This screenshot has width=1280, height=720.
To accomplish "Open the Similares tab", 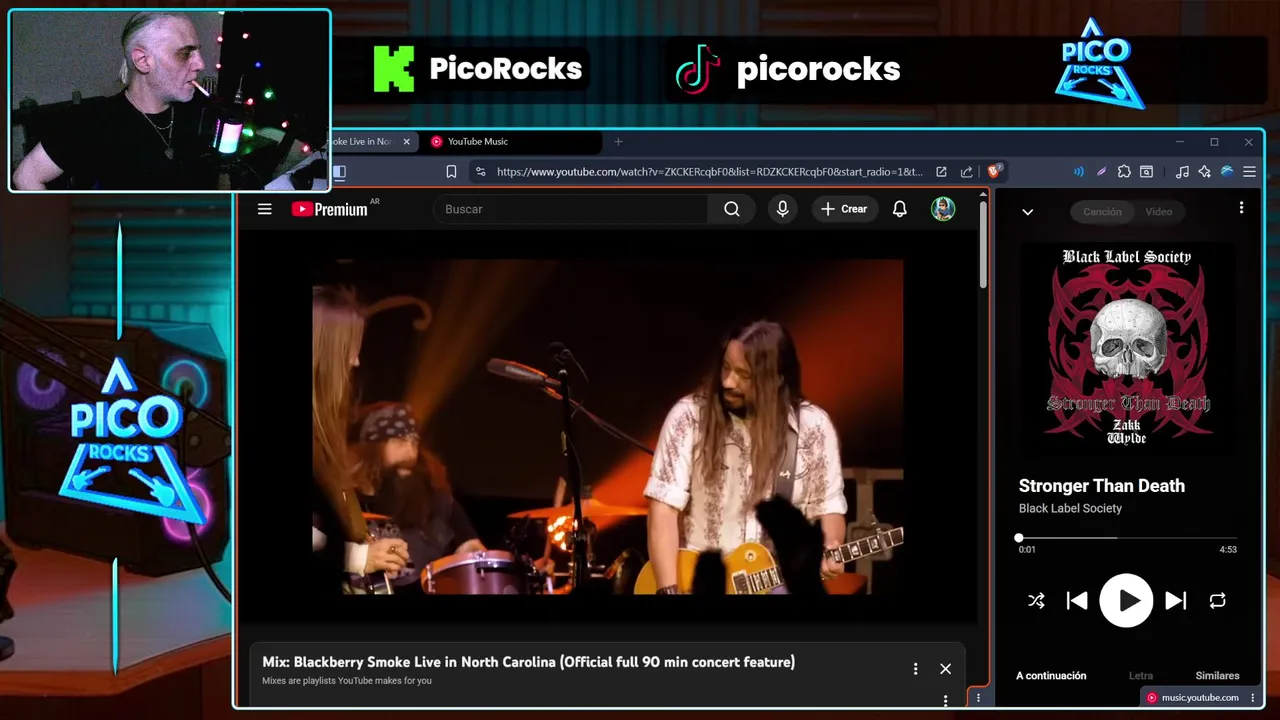I will pos(1217,676).
